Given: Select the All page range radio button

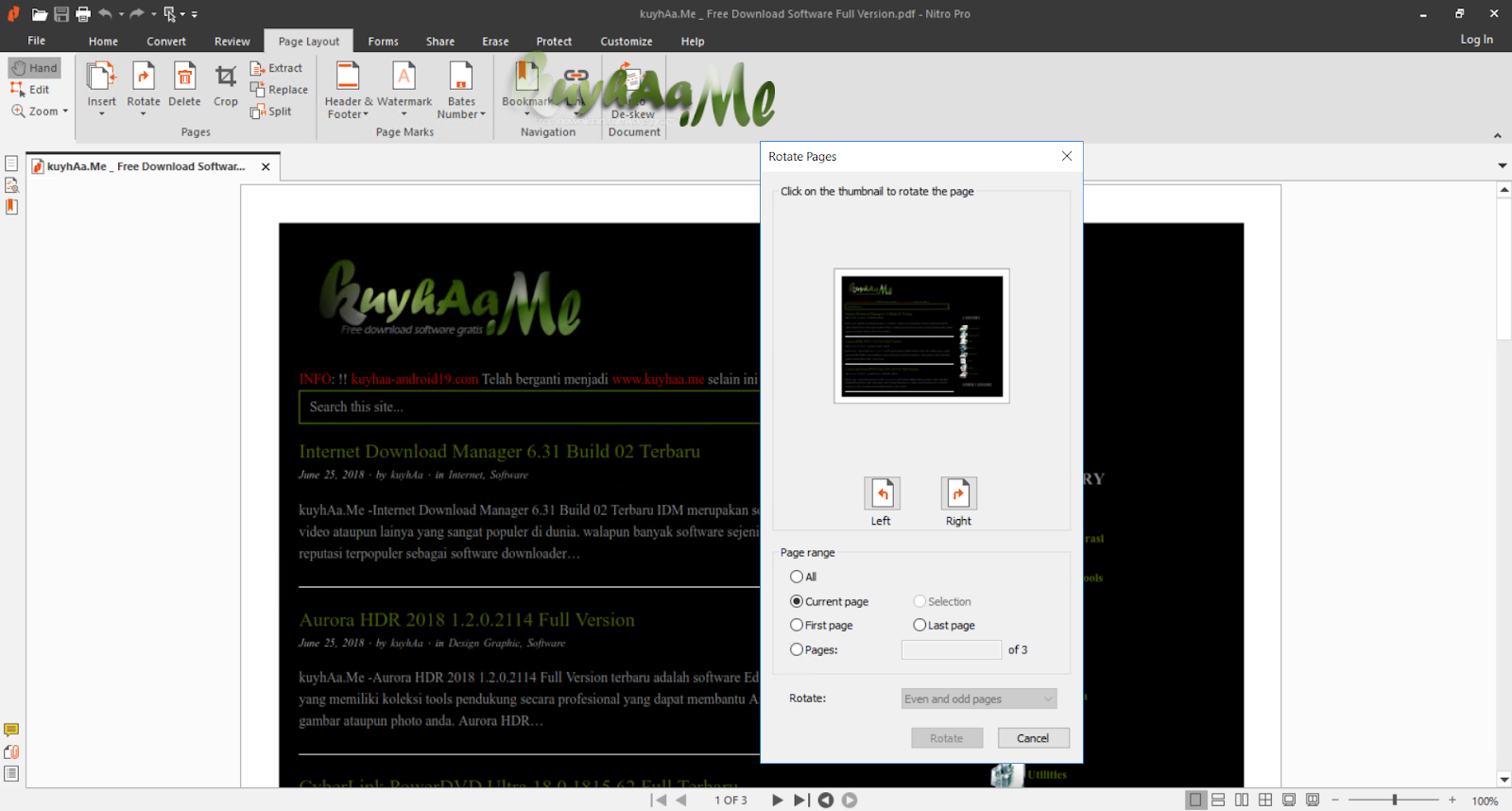Looking at the screenshot, I should pos(797,577).
